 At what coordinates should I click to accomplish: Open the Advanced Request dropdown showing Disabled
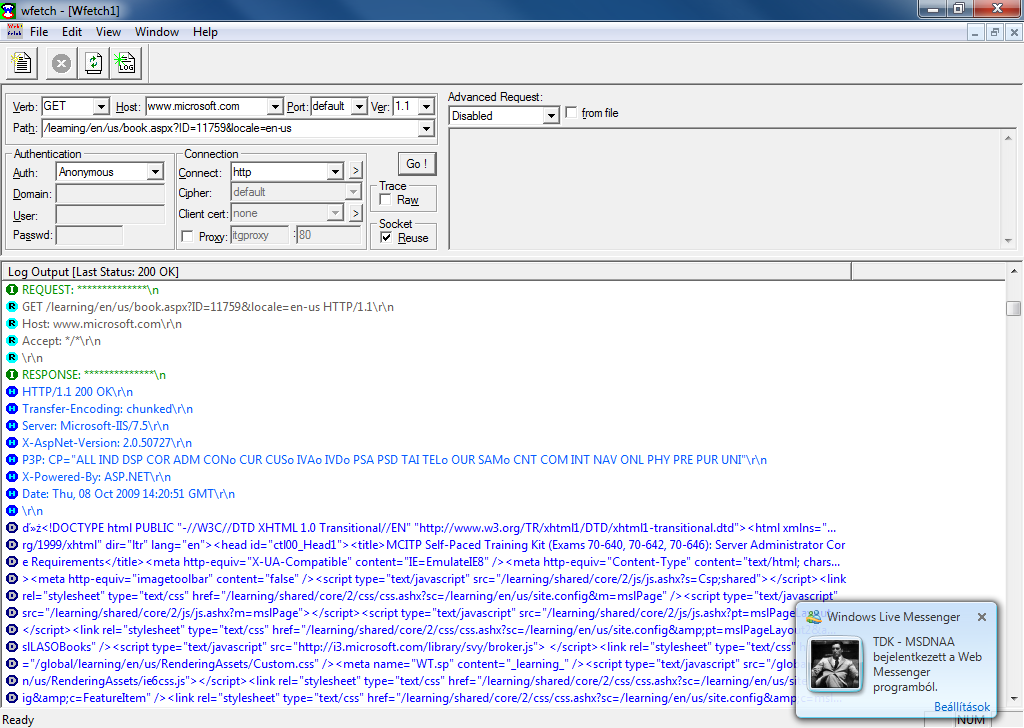(x=551, y=116)
